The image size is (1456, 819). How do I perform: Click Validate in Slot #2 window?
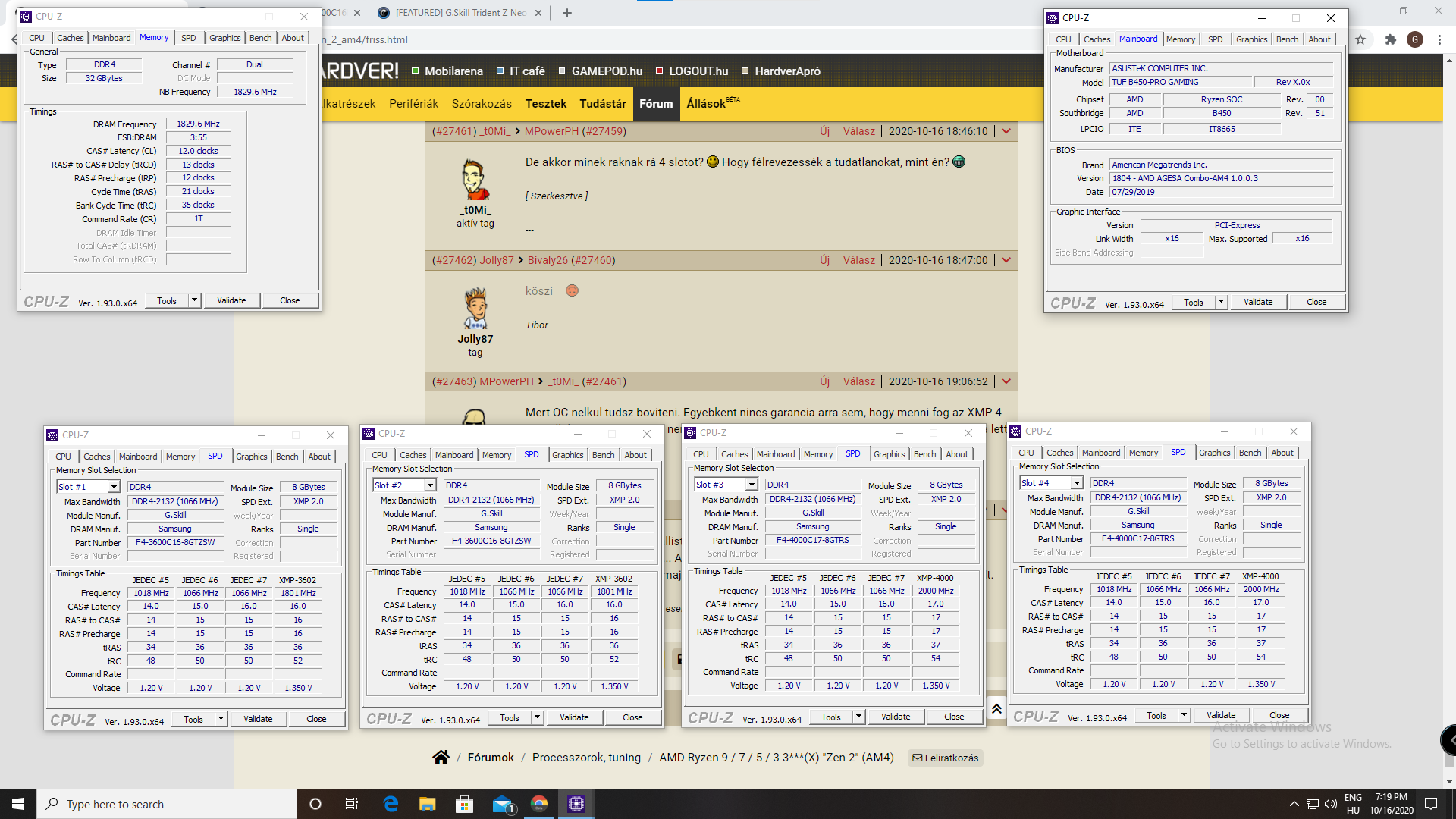point(574,717)
